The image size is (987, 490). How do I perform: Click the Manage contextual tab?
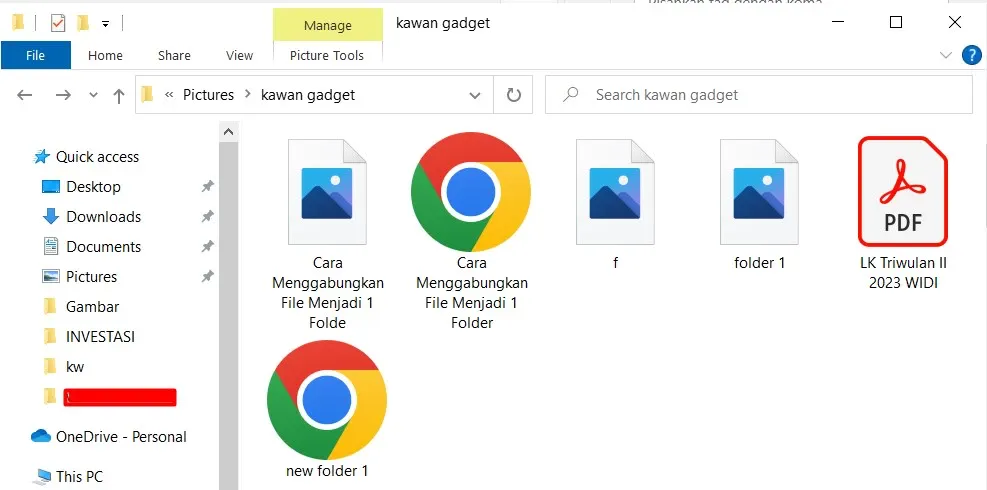pos(327,25)
